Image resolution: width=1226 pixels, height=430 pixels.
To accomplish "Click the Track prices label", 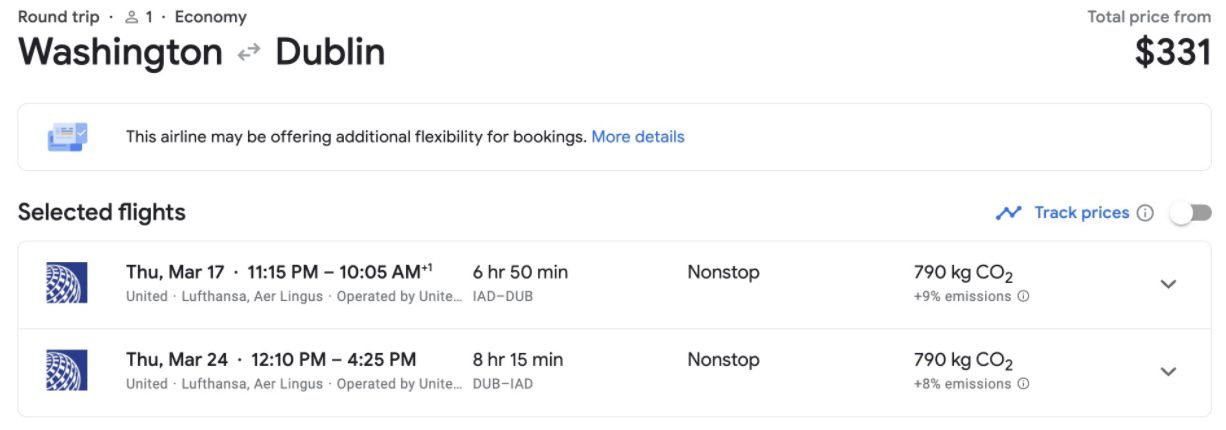I will [x=1081, y=213].
